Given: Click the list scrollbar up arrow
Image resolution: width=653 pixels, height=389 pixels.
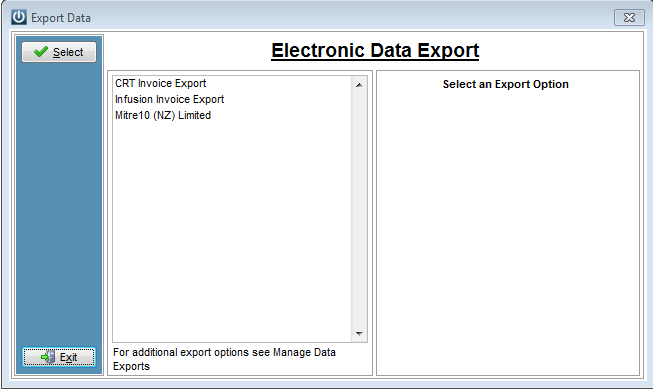Looking at the screenshot, I should (359, 85).
